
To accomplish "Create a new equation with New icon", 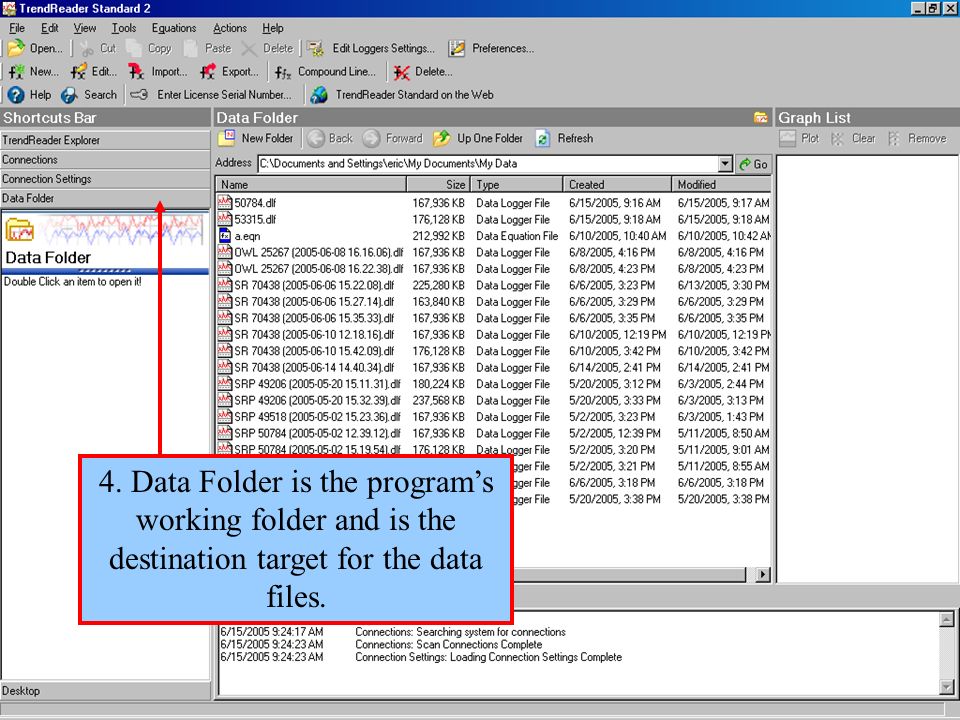I will coord(17,72).
